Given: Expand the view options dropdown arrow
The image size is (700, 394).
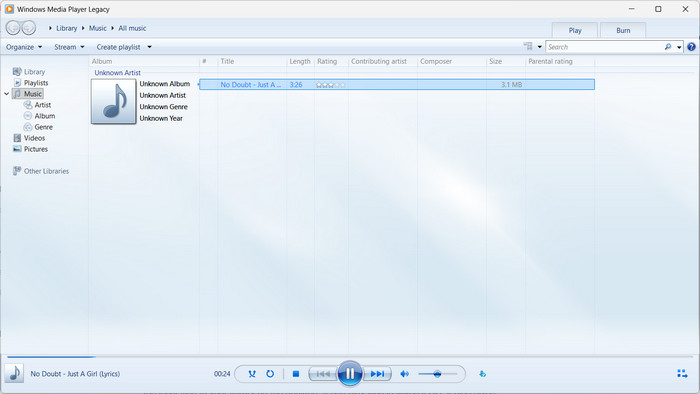Looking at the screenshot, I should pos(540,47).
